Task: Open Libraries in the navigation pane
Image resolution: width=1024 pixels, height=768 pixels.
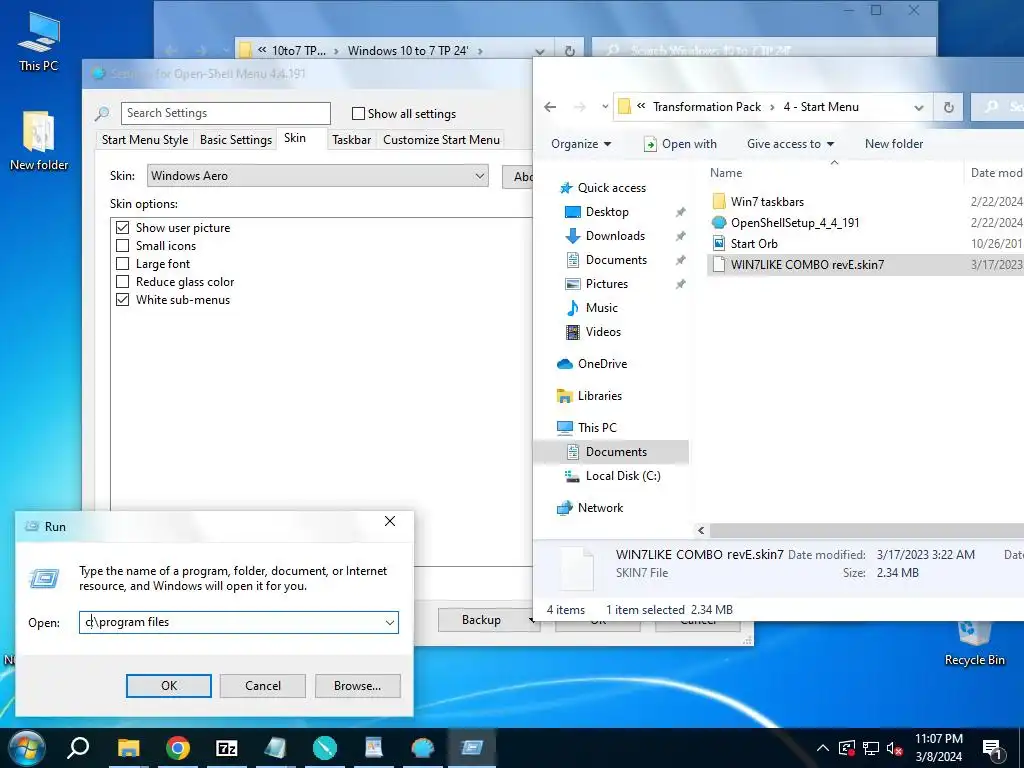Action: [589, 396]
